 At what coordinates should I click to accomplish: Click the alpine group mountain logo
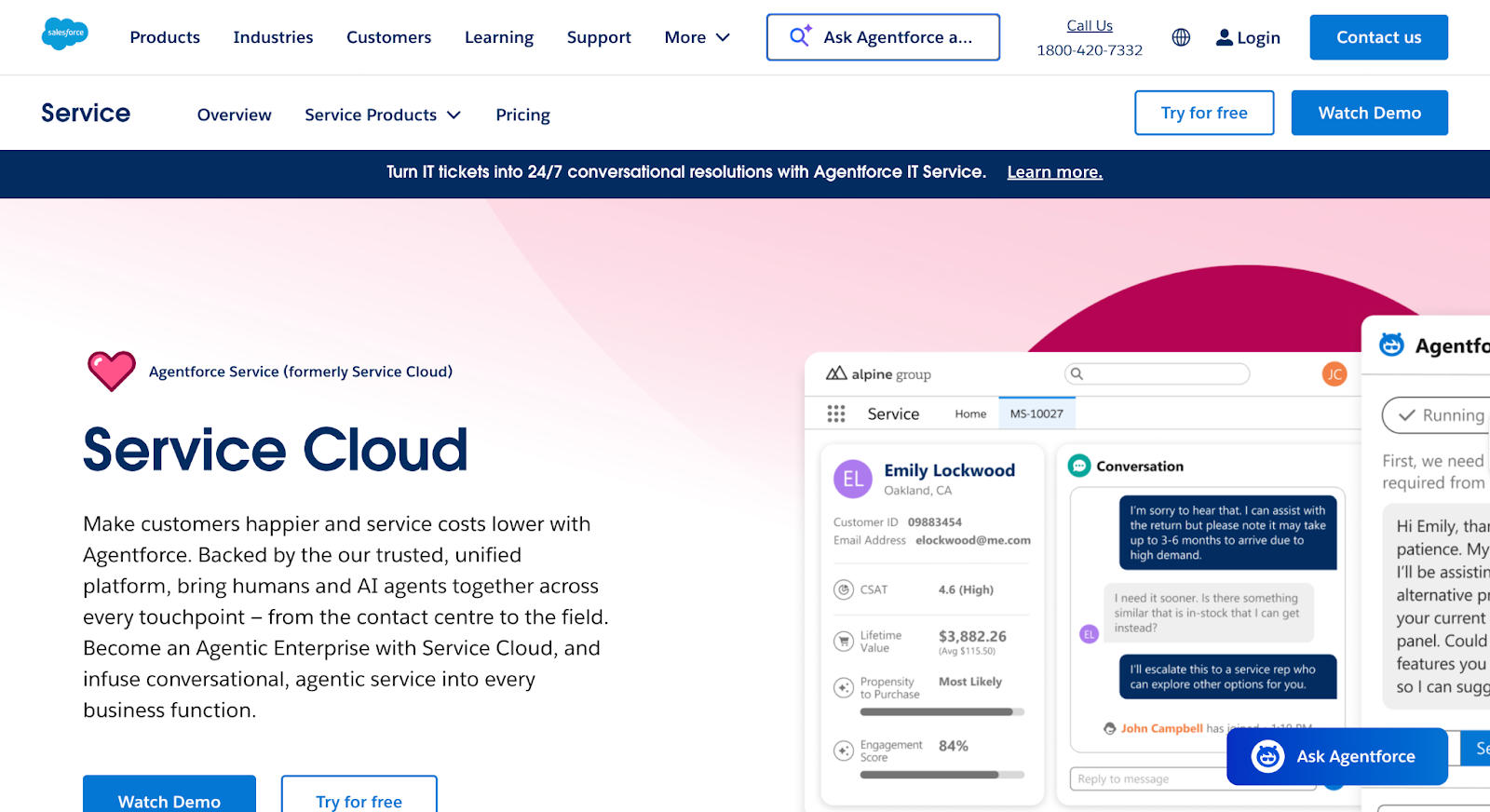(836, 373)
